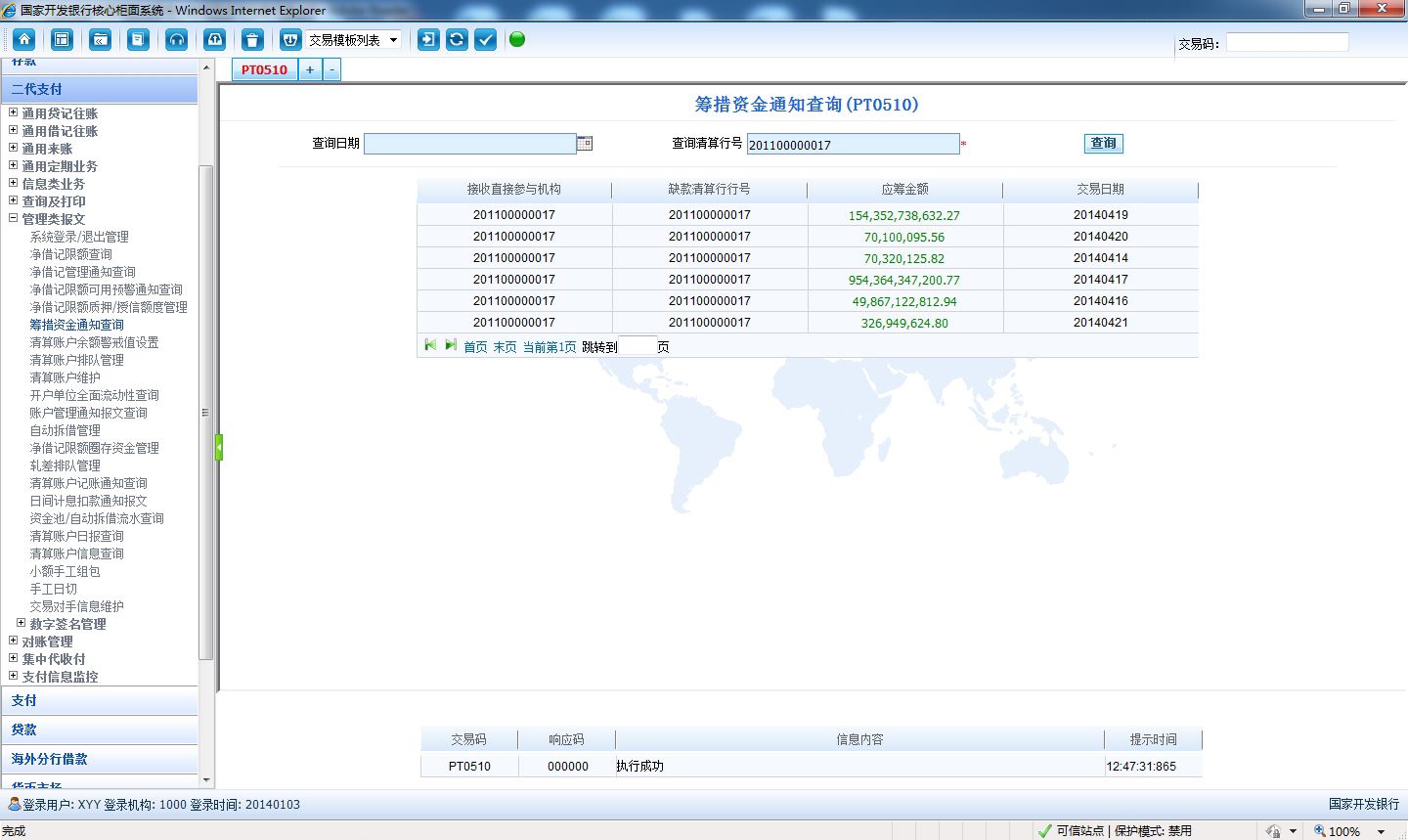Screen dimensions: 1408x840
Task: Click the upload tray toolbar icon
Action: point(214,39)
